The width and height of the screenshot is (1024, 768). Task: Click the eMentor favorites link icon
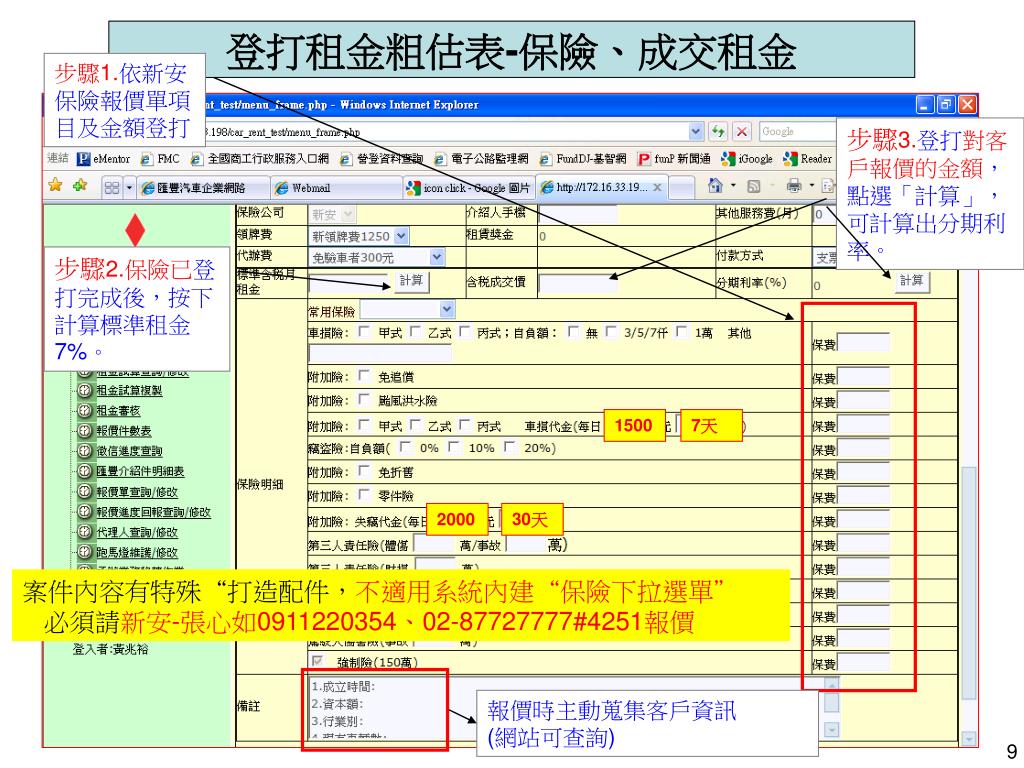click(x=83, y=159)
